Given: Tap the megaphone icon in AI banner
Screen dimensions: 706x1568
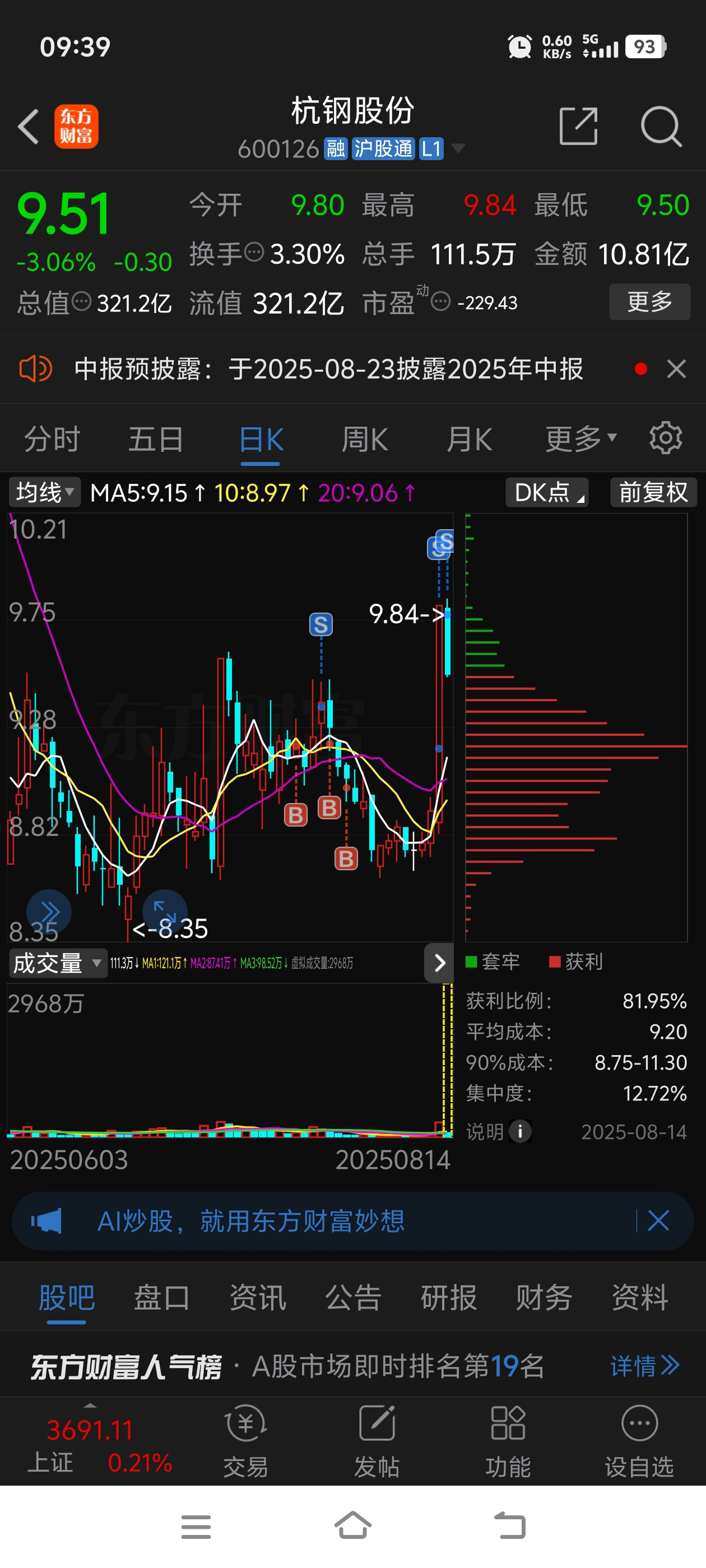Looking at the screenshot, I should tap(47, 1220).
